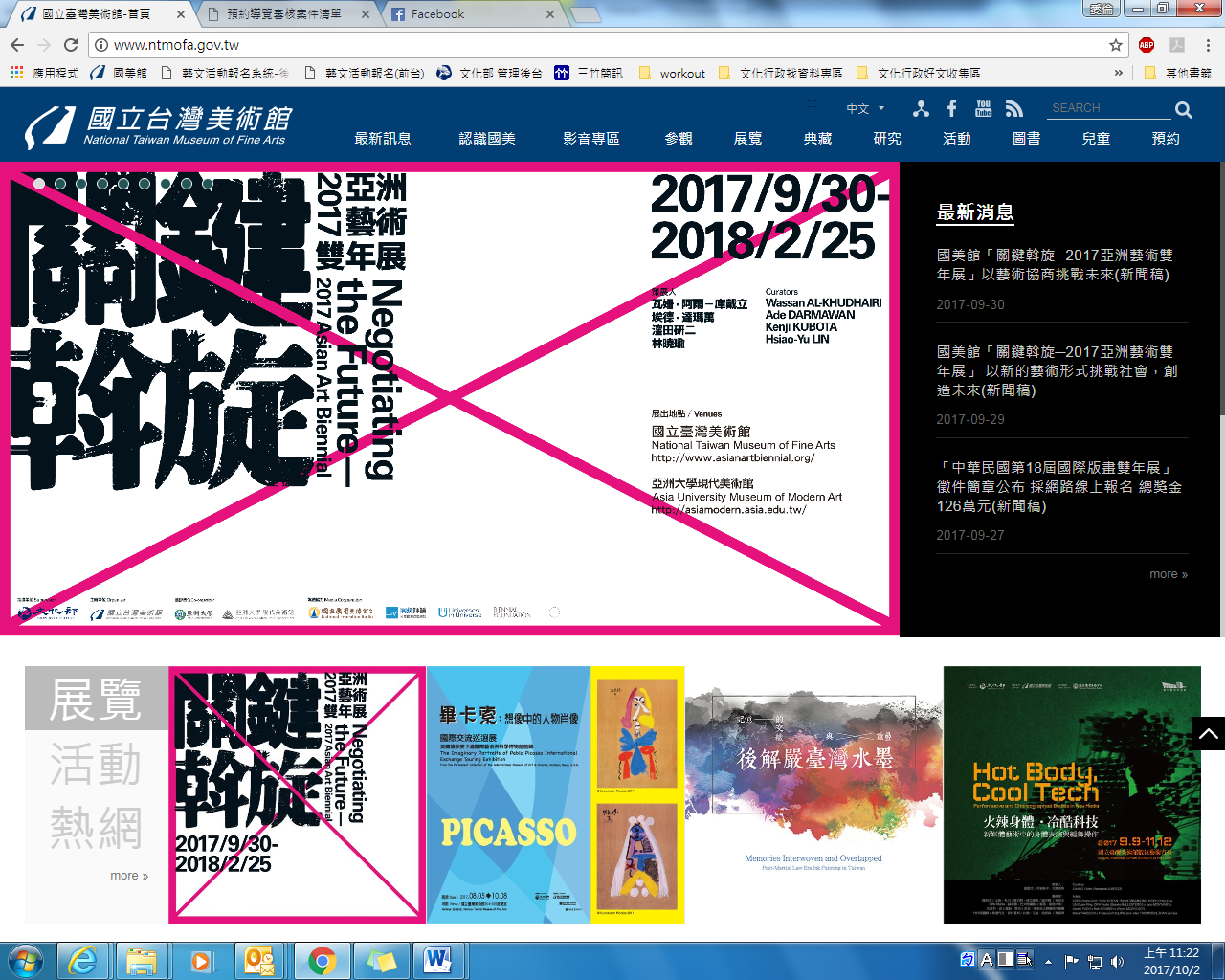Open the 典藏 nav menu
Image resolution: width=1225 pixels, height=980 pixels.
(817, 139)
